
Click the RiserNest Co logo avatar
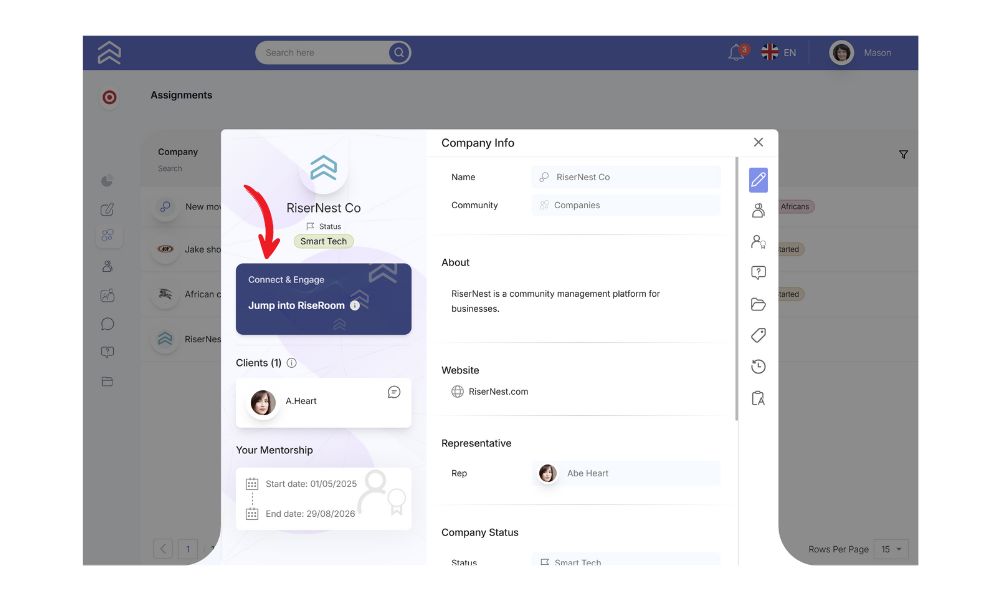click(323, 169)
